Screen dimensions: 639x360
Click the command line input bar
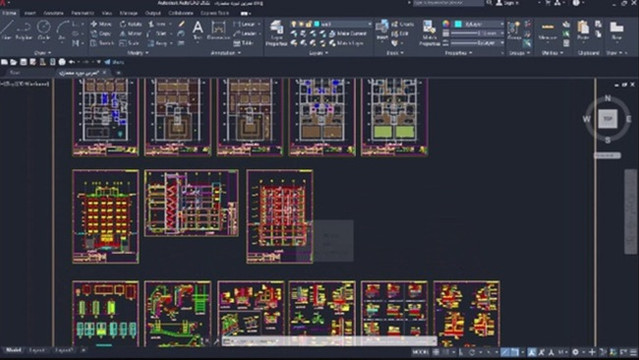pos(330,341)
